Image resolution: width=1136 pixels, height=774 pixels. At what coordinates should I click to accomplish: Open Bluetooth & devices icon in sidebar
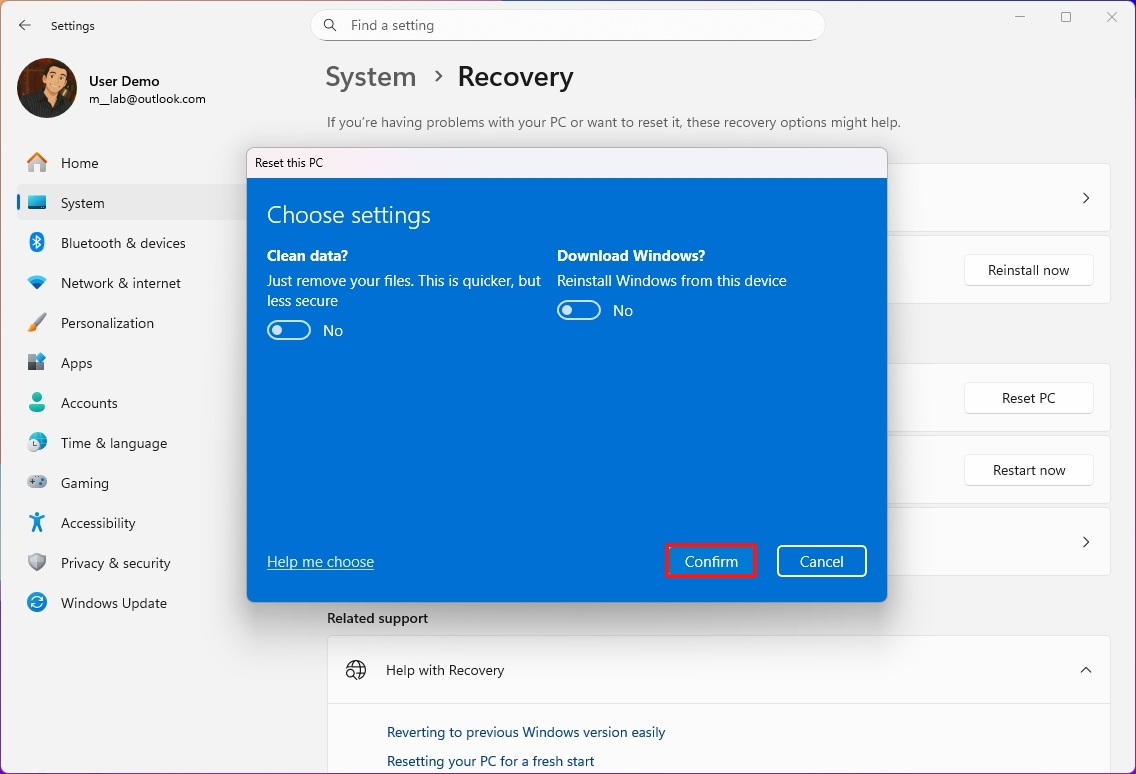click(37, 243)
